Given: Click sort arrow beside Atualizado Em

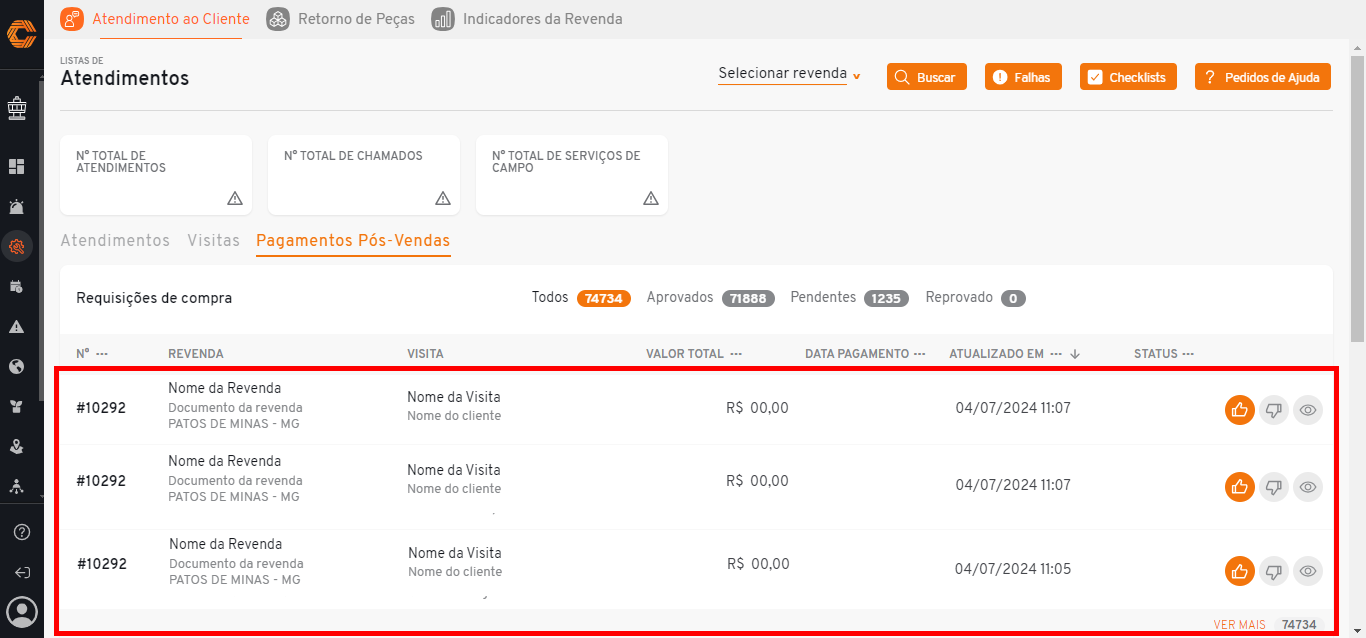Looking at the screenshot, I should click(1075, 354).
